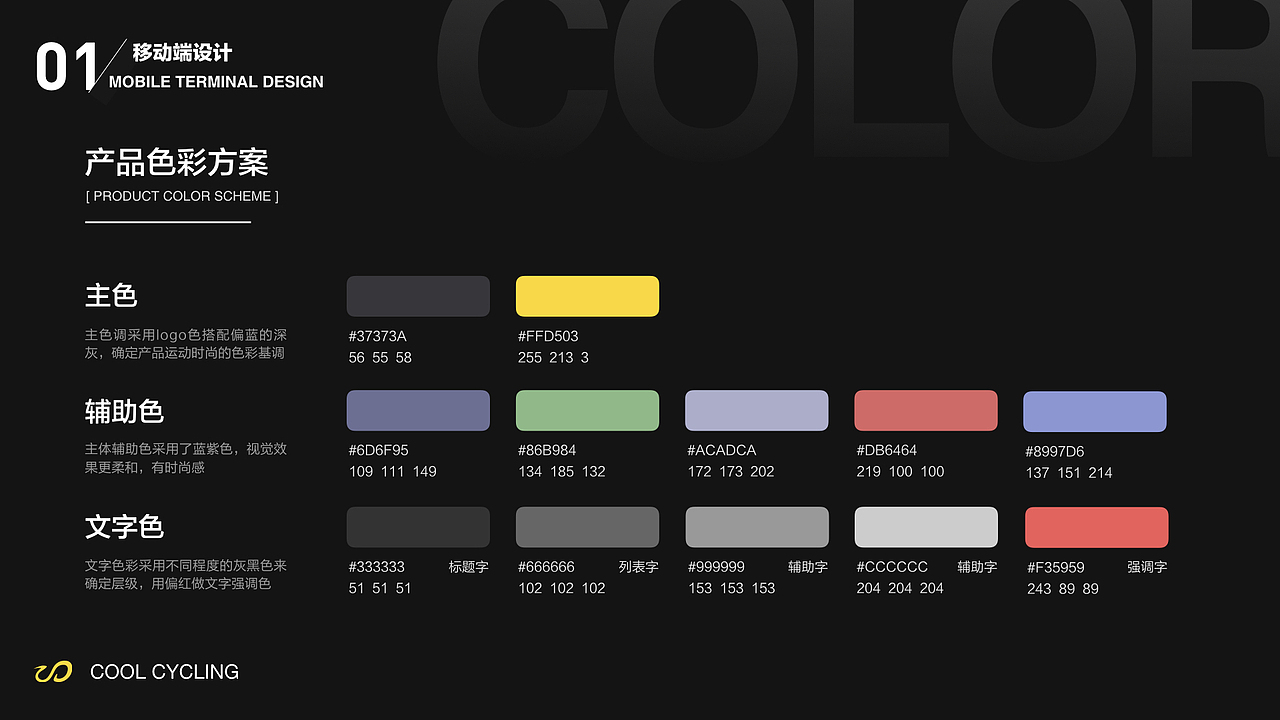The width and height of the screenshot is (1280, 720).
Task: Pick the blue-purple #6D6F95 swatch
Action: coord(418,411)
